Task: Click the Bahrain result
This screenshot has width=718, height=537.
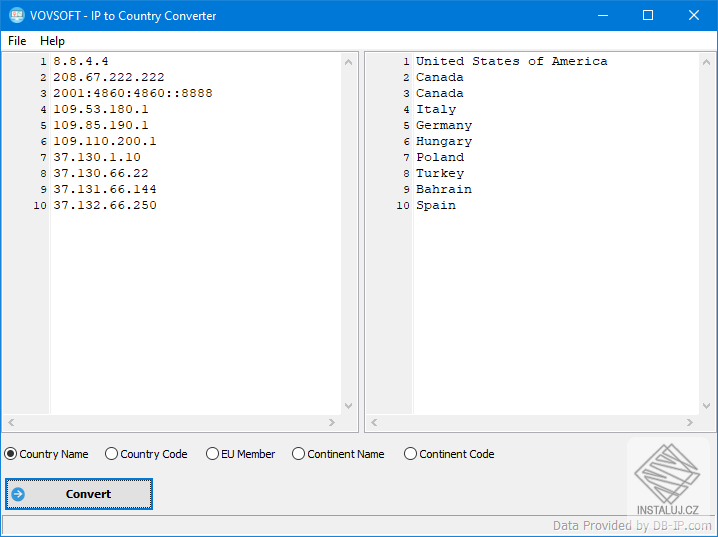Action: [444, 189]
